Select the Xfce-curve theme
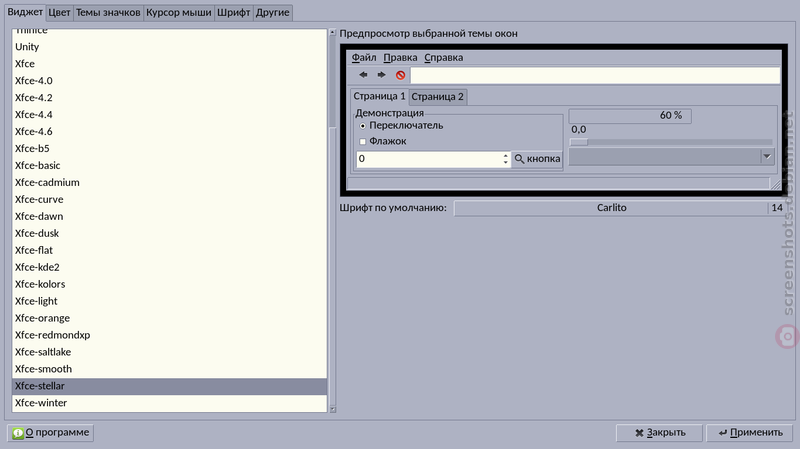The height and width of the screenshot is (449, 800). tap(169, 199)
